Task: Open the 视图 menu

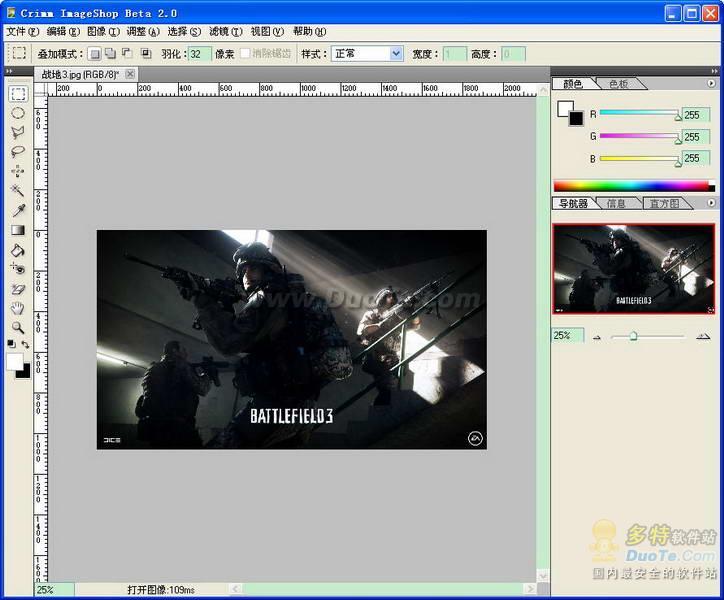Action: [267, 31]
